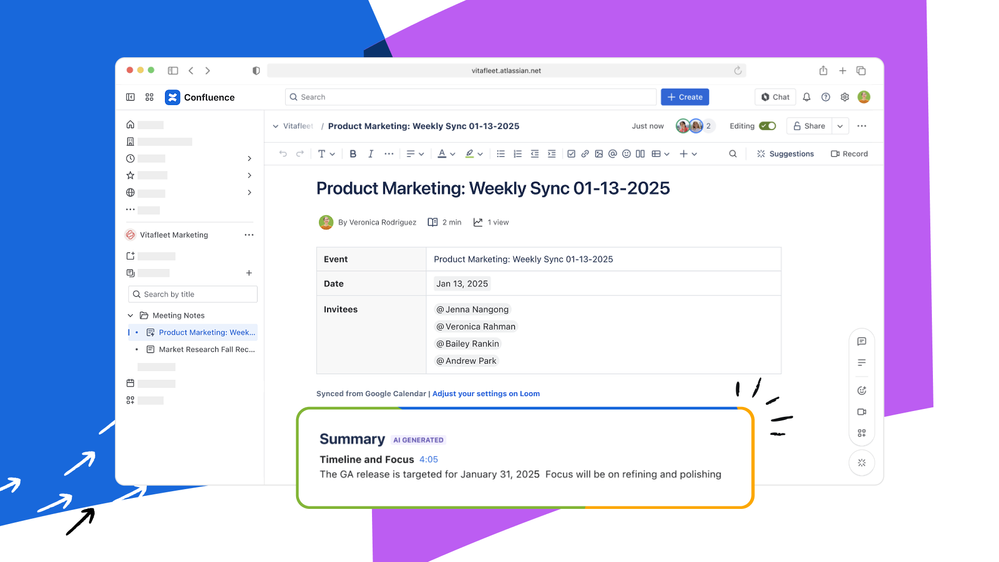
Task: Indent the current line
Action: pyautogui.click(x=552, y=154)
